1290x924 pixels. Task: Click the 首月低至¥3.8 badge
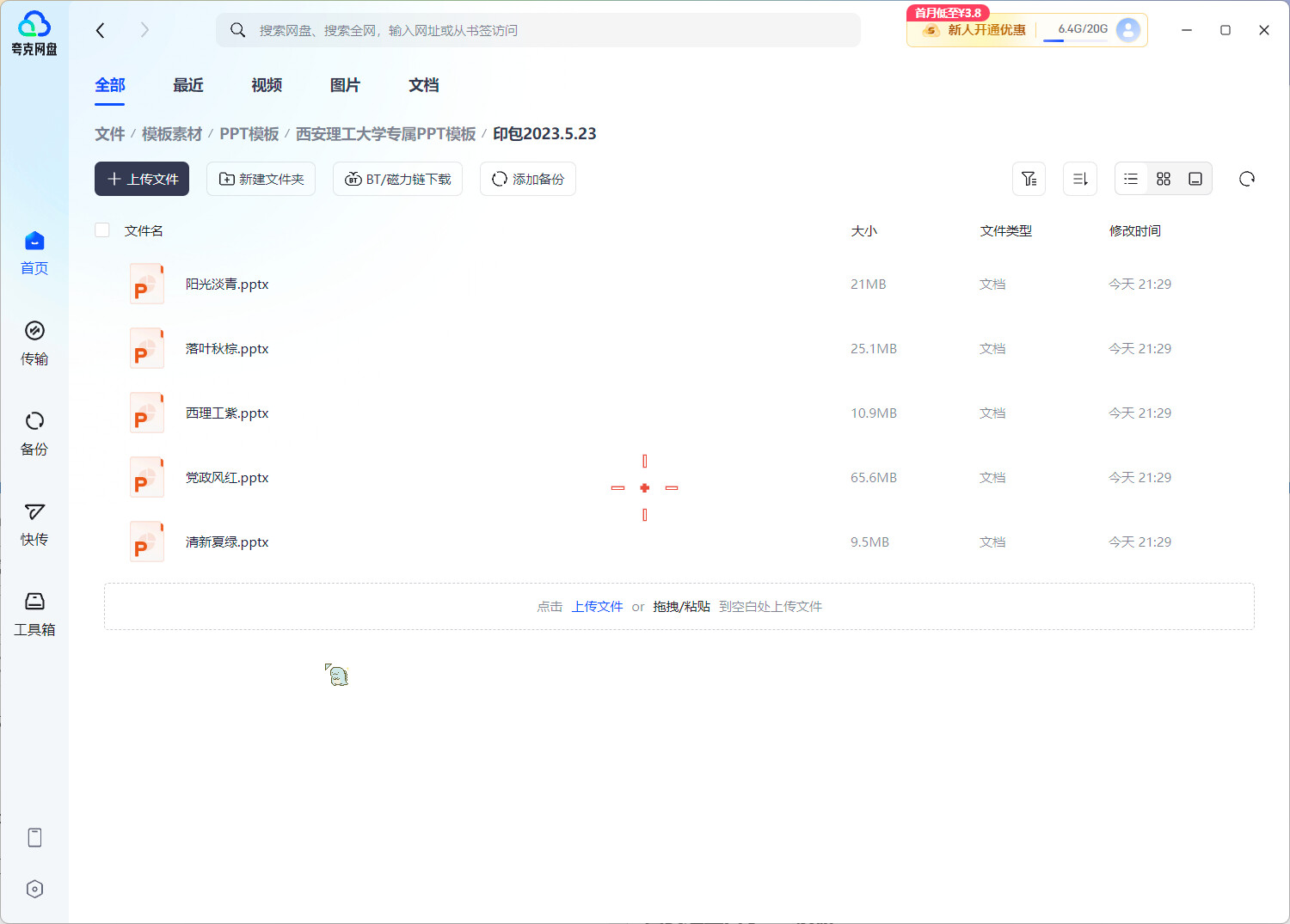tap(948, 13)
